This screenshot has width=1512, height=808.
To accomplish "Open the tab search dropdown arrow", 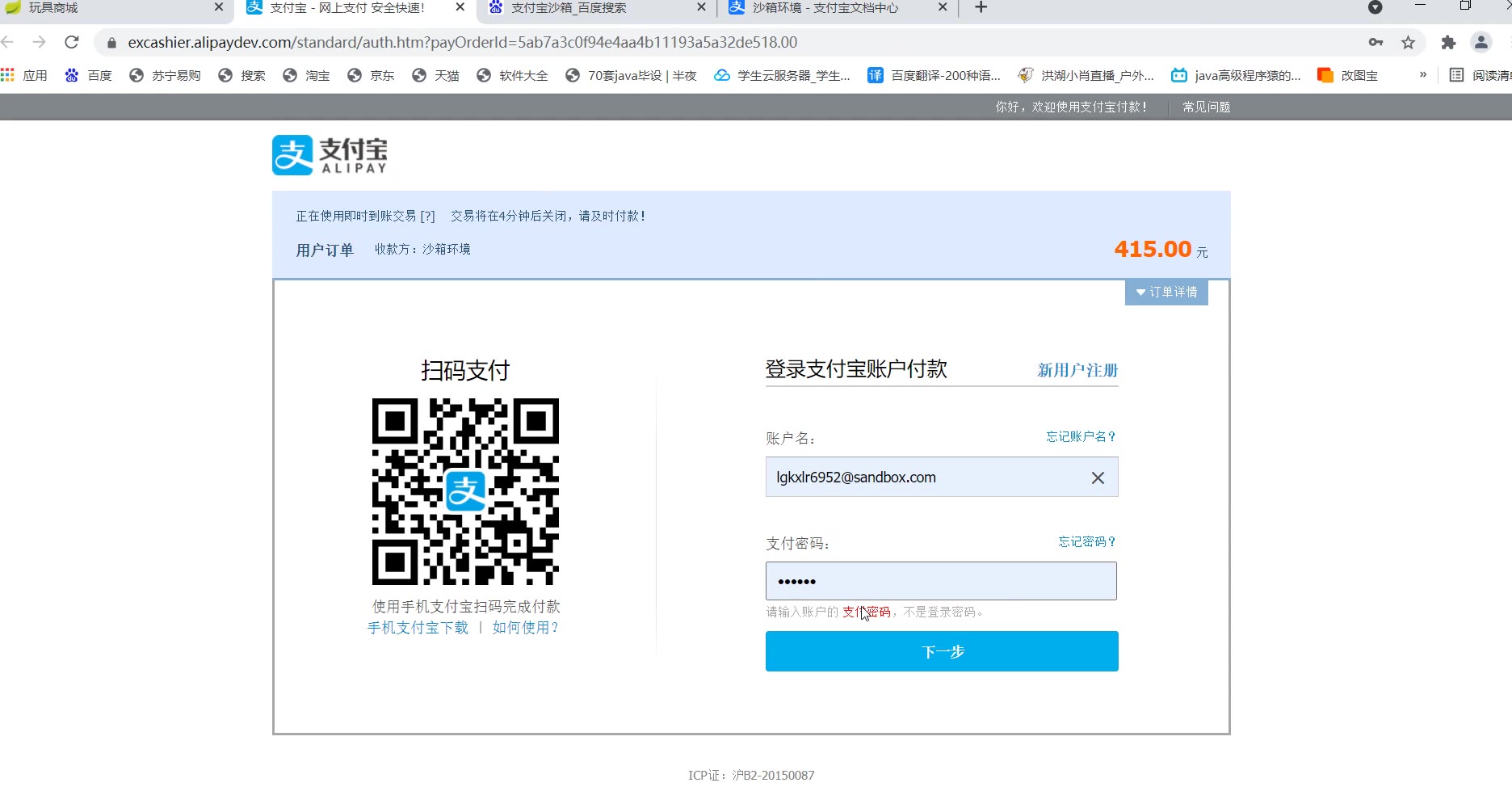I will tap(1375, 7).
